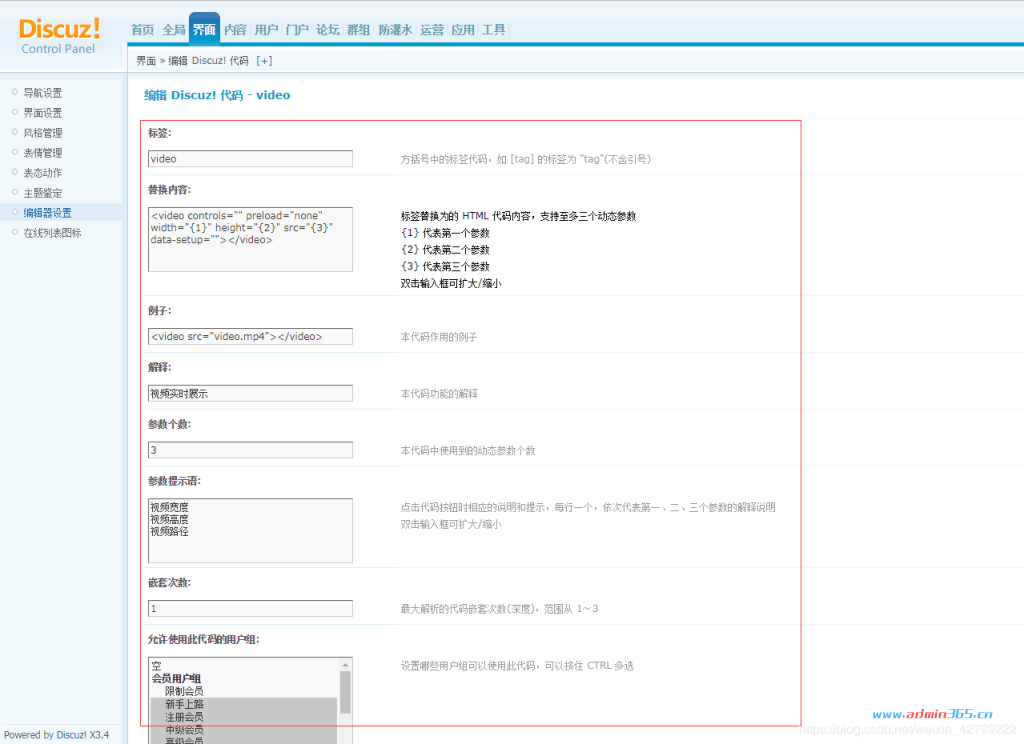Click the user group list scrollbar thumb
The image size is (1024, 744).
345,692
